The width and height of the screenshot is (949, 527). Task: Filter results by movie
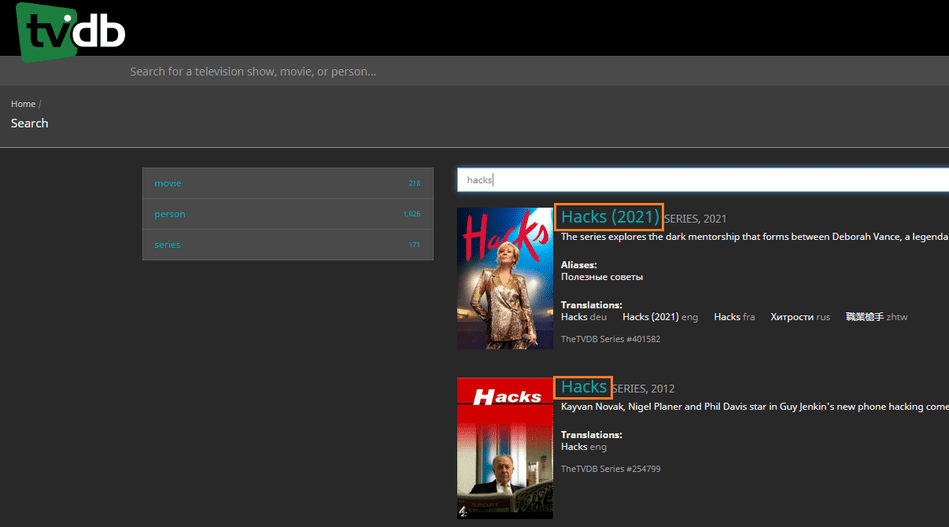[x=287, y=183]
